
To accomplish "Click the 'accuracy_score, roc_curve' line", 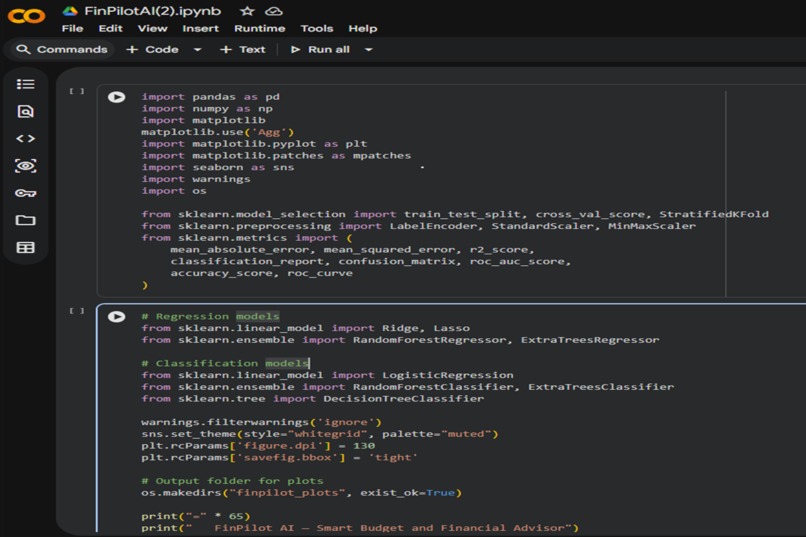I will click(262, 272).
